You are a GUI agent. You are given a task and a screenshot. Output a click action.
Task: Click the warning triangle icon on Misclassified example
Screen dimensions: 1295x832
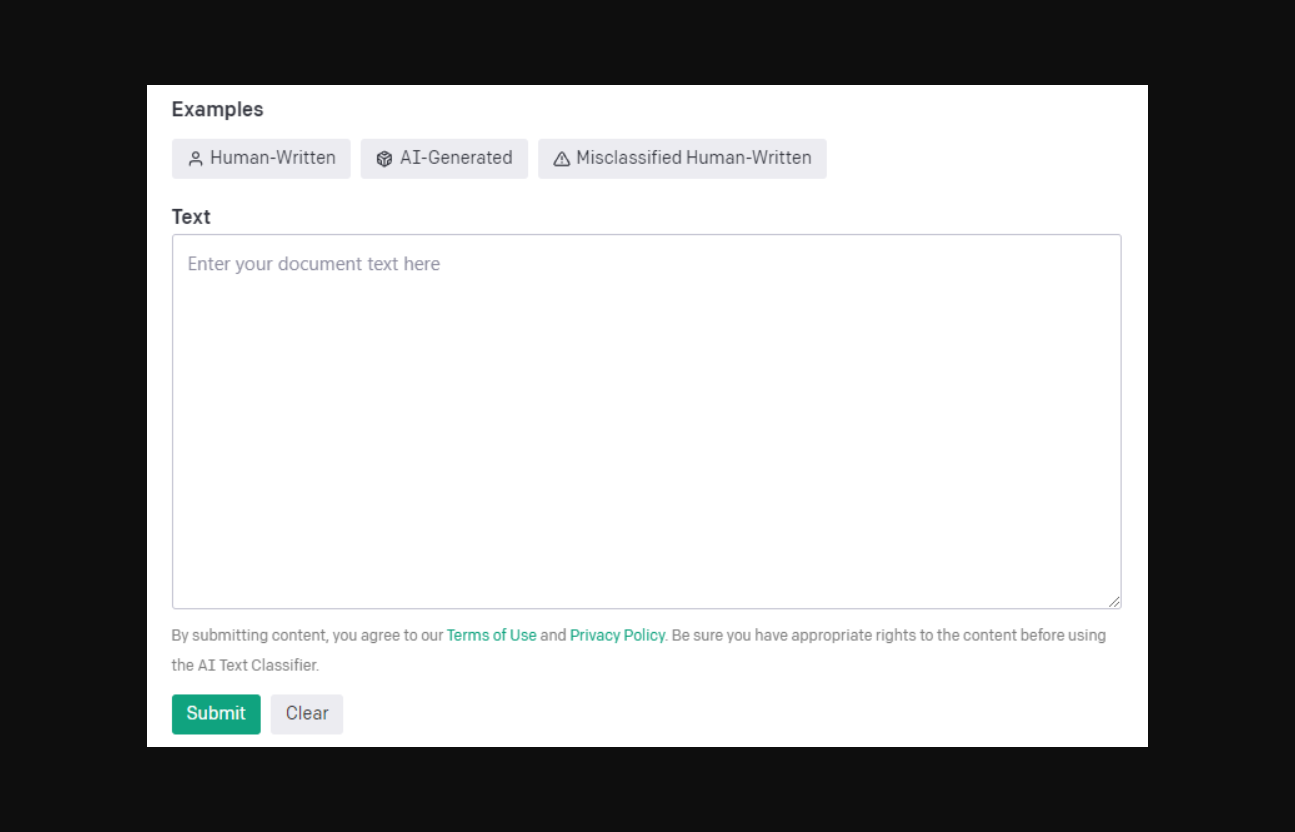(561, 159)
